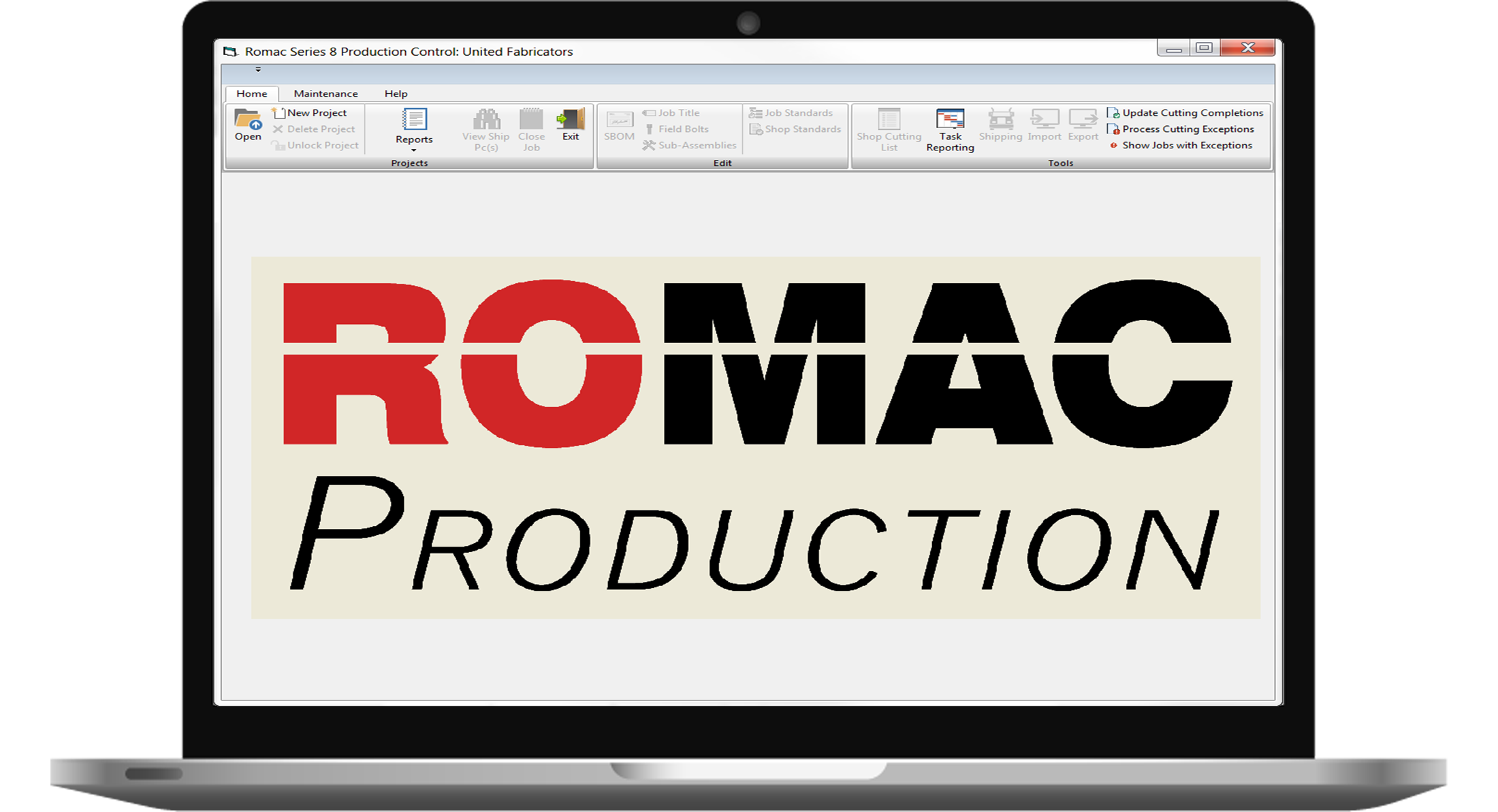Open the quick access toolbar dropdown
The height and width of the screenshot is (812, 1498).
[258, 69]
